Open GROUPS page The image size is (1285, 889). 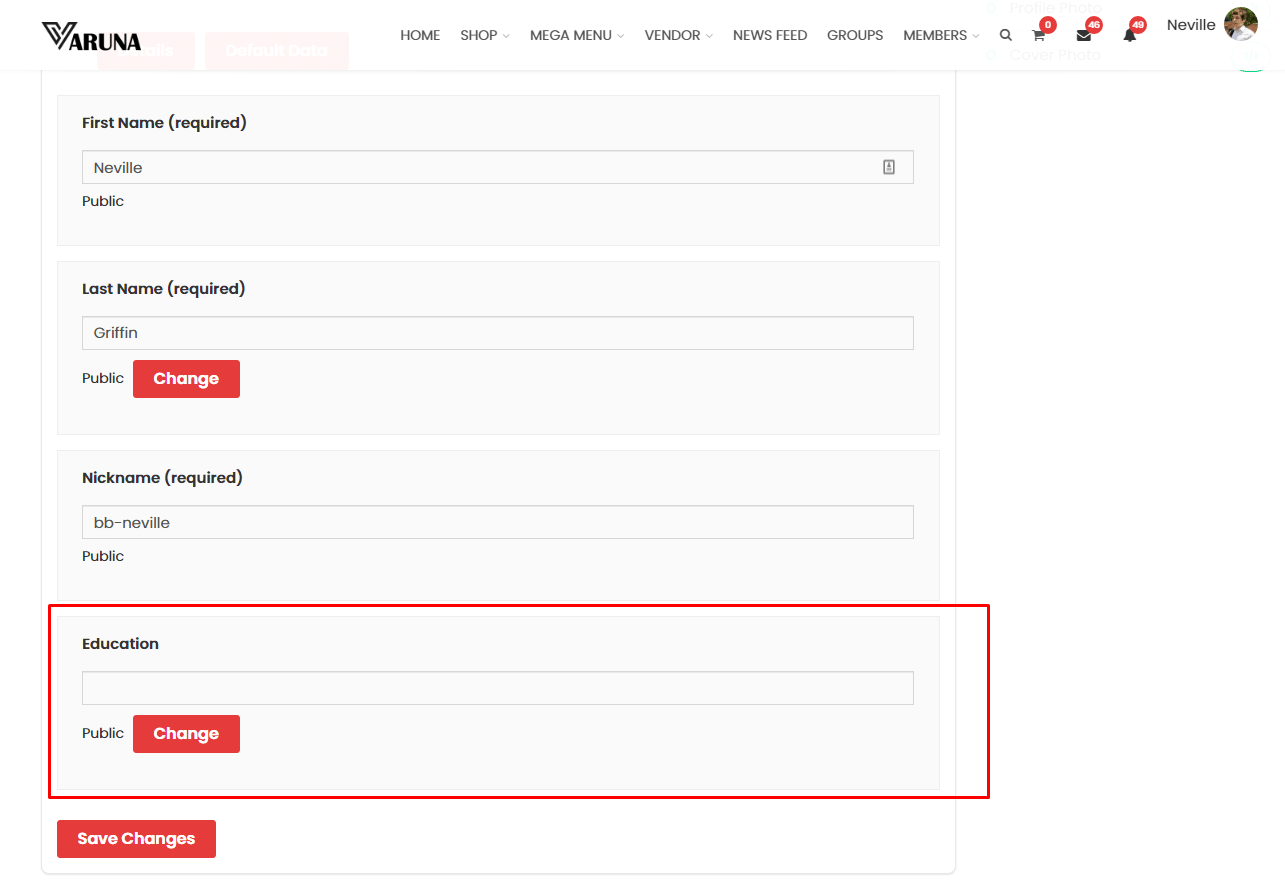pos(855,35)
